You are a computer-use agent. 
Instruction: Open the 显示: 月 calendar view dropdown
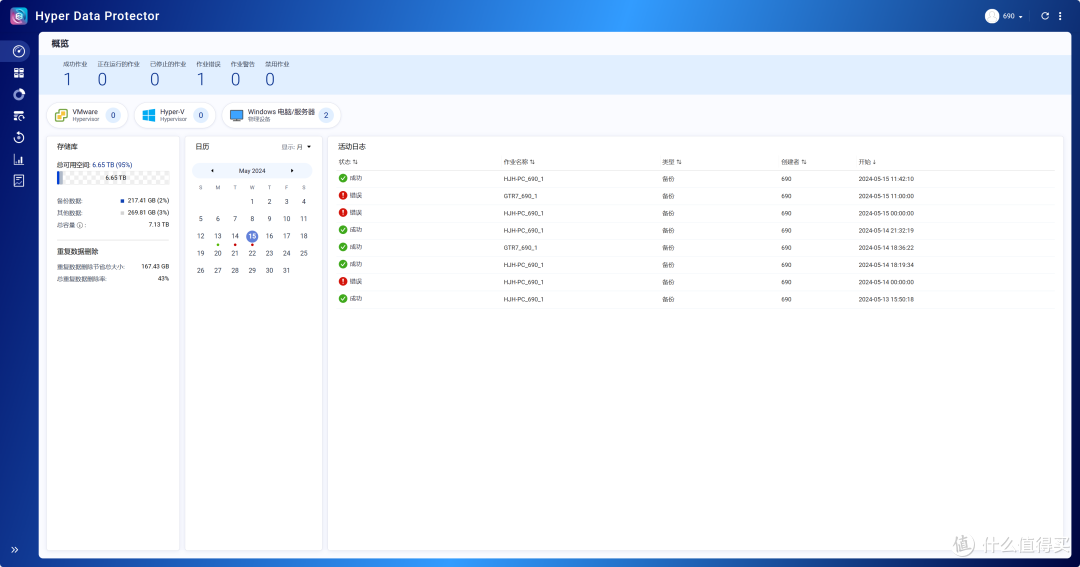pyautogui.click(x=296, y=147)
